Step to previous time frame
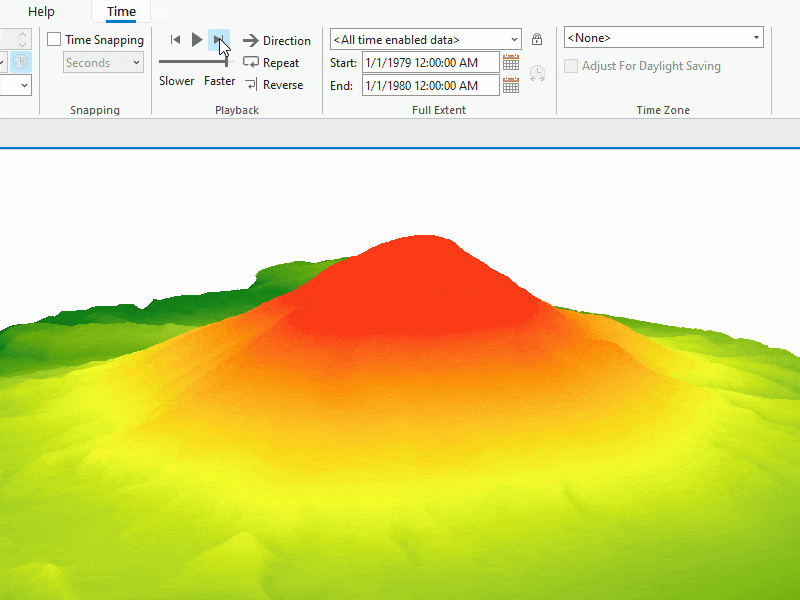800x600 pixels. click(176, 39)
